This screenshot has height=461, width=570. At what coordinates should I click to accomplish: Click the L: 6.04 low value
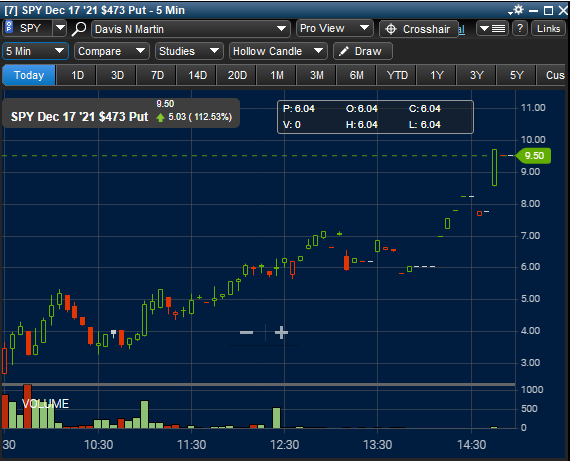[x=425, y=125]
